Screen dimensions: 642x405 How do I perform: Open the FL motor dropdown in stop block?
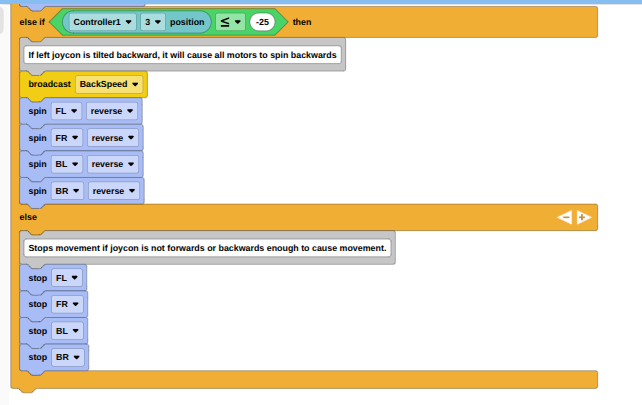[x=67, y=278]
